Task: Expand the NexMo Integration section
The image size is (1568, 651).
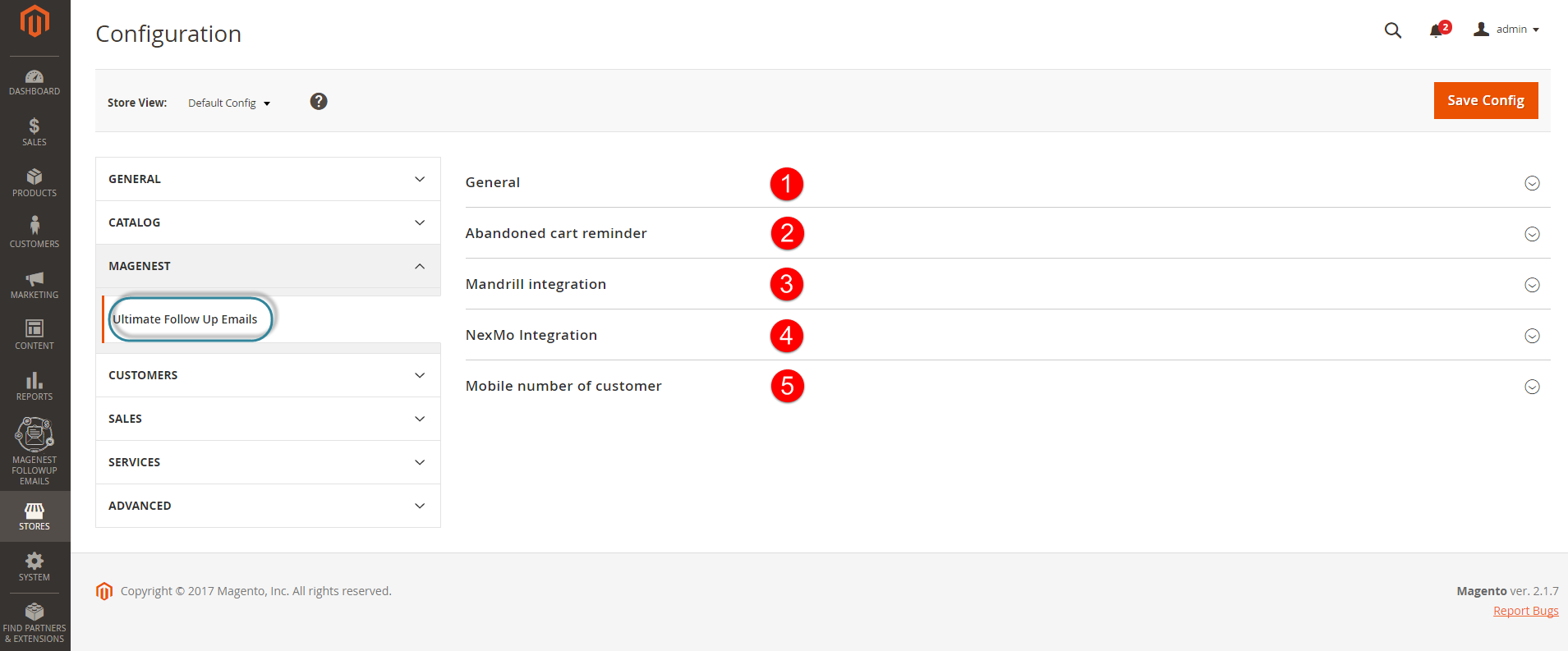Action: pos(1532,336)
